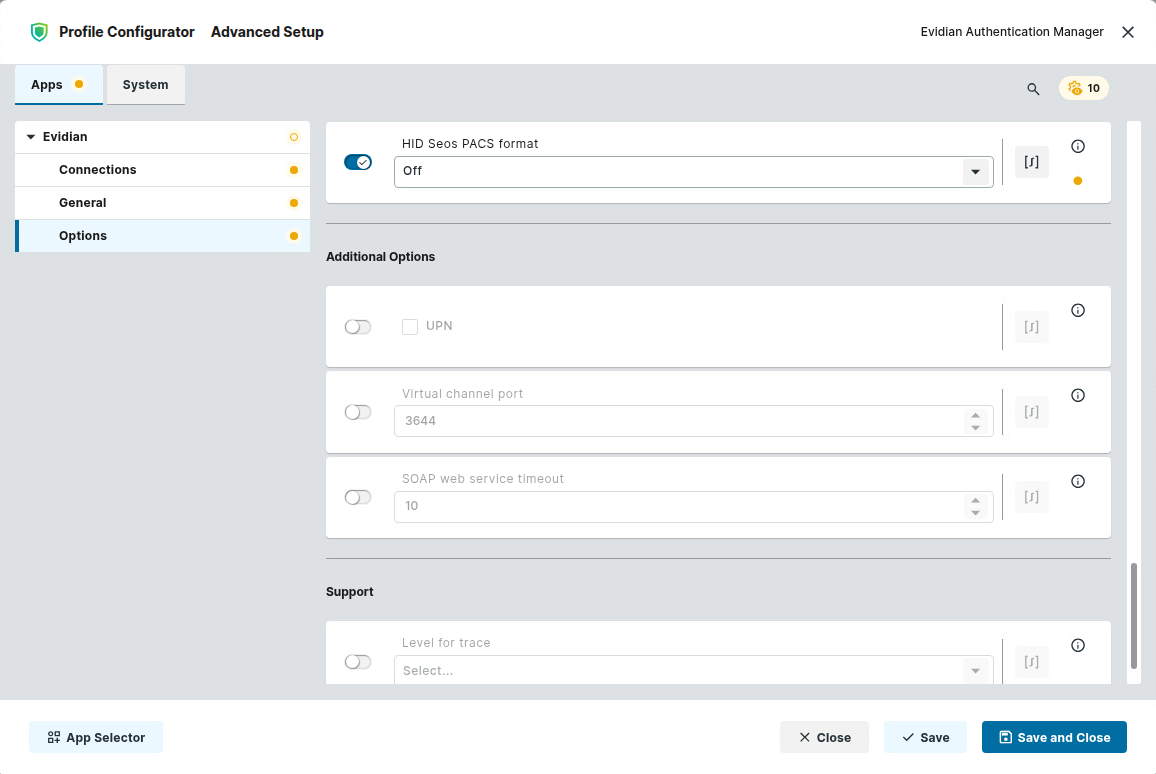The height and width of the screenshot is (774, 1156).
Task: Show info for SOAP web service timeout
Action: [1078, 481]
